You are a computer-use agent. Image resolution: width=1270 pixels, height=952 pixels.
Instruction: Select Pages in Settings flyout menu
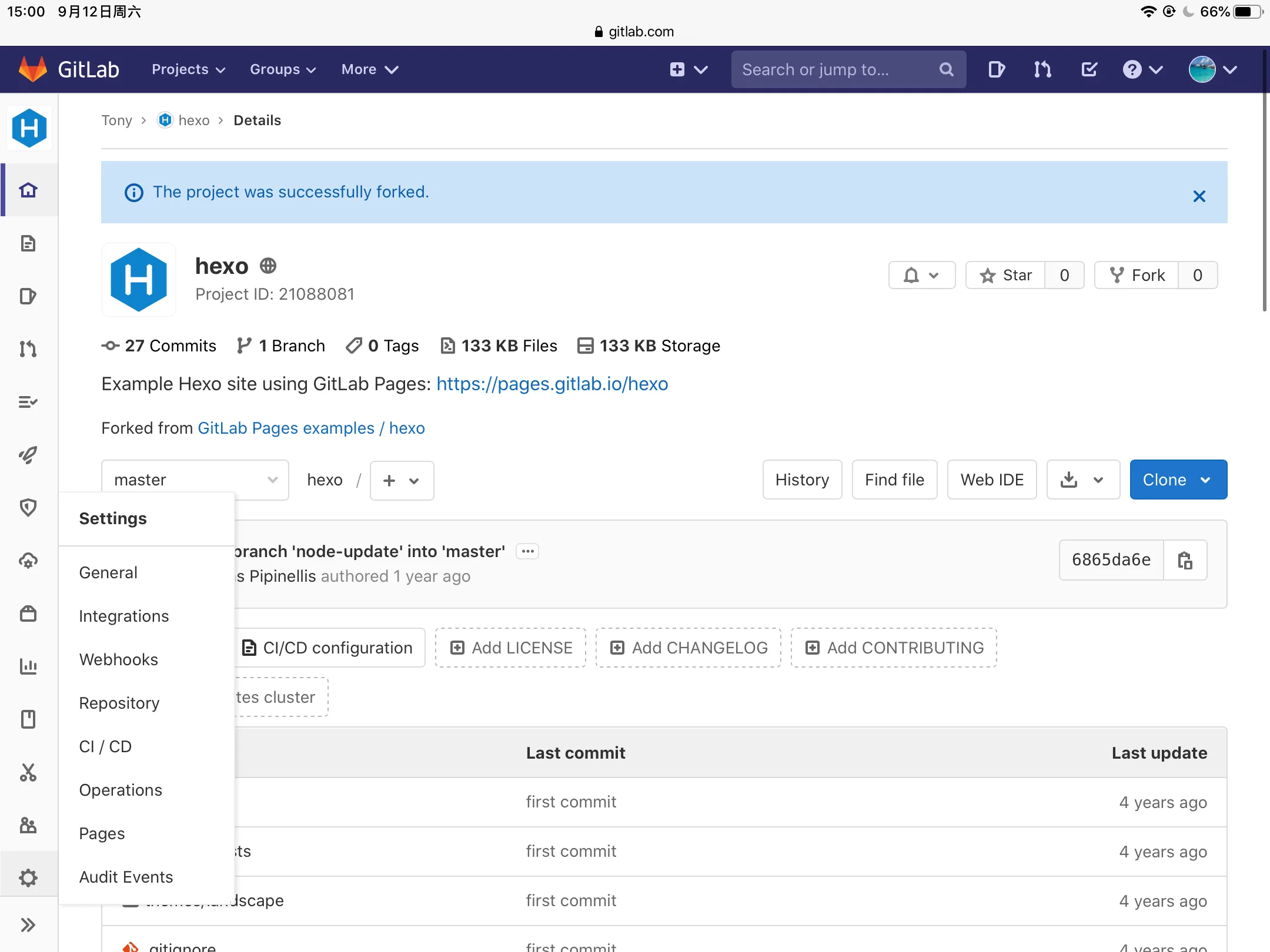102,833
